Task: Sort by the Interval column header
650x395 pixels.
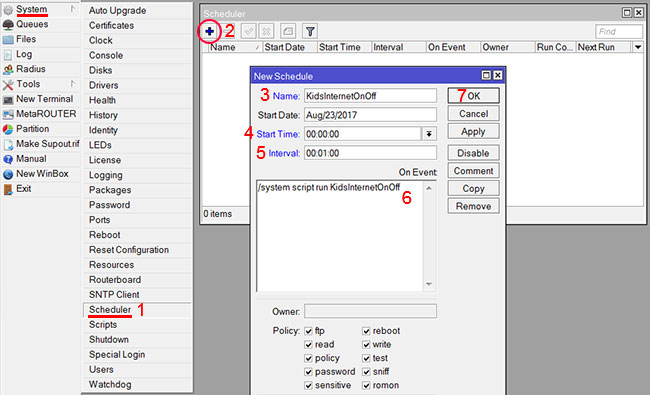Action: [398, 47]
